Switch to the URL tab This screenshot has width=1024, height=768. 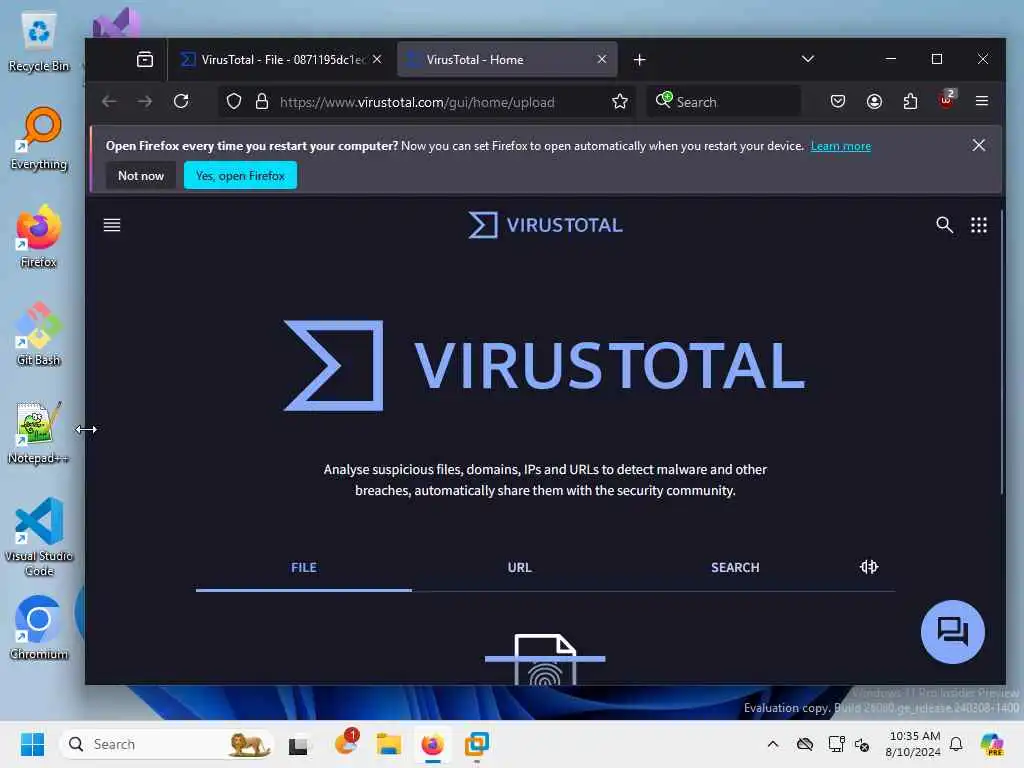click(x=520, y=568)
